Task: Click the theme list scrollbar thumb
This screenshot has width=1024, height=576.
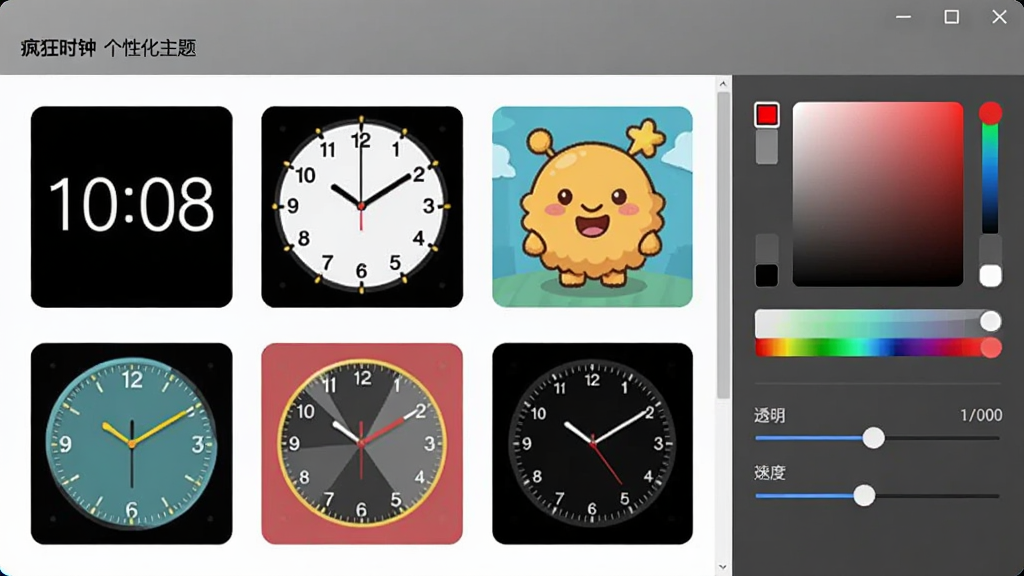Action: click(x=723, y=245)
